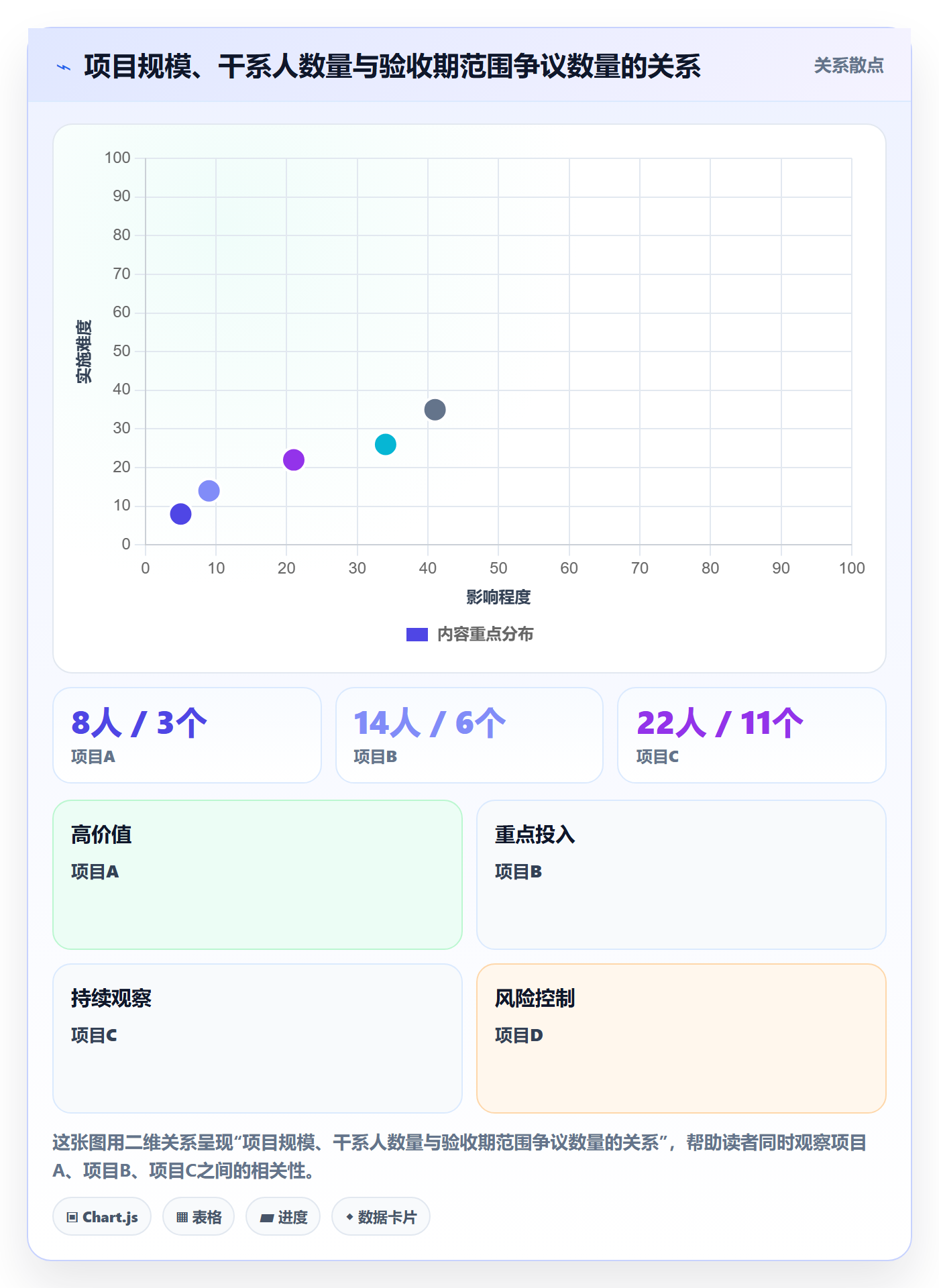Click the 实施难度 y-axis title
This screenshot has width=939, height=1288.
(84, 352)
